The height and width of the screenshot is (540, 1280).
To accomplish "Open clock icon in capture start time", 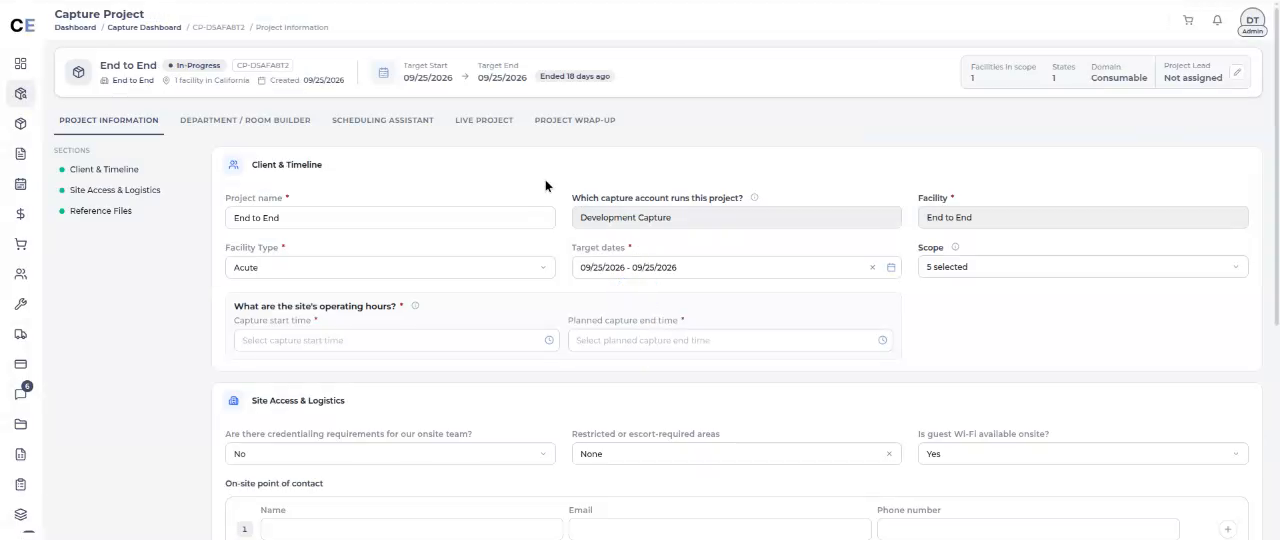I will (x=549, y=340).
